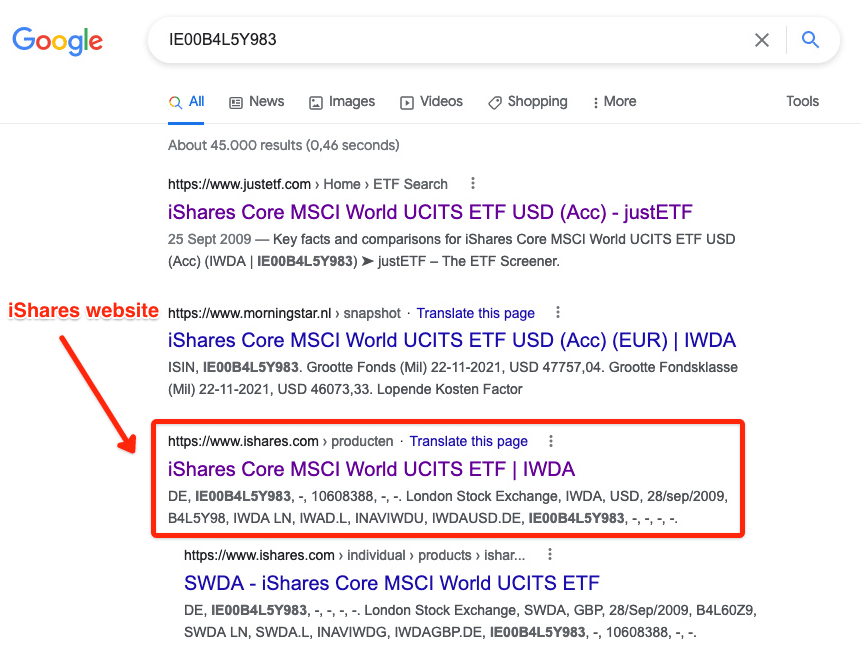This screenshot has height=669, width=861.
Task: Click the Google logo
Action: tap(57, 41)
